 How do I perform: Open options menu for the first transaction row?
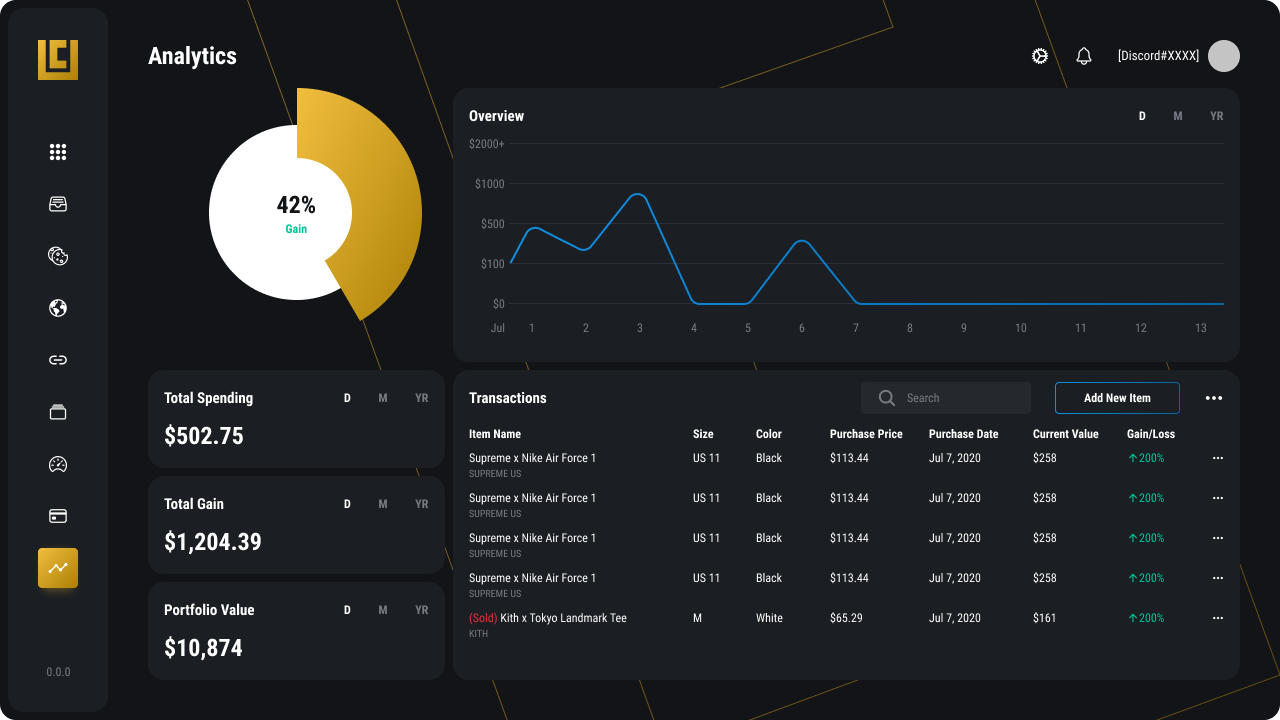point(1217,458)
